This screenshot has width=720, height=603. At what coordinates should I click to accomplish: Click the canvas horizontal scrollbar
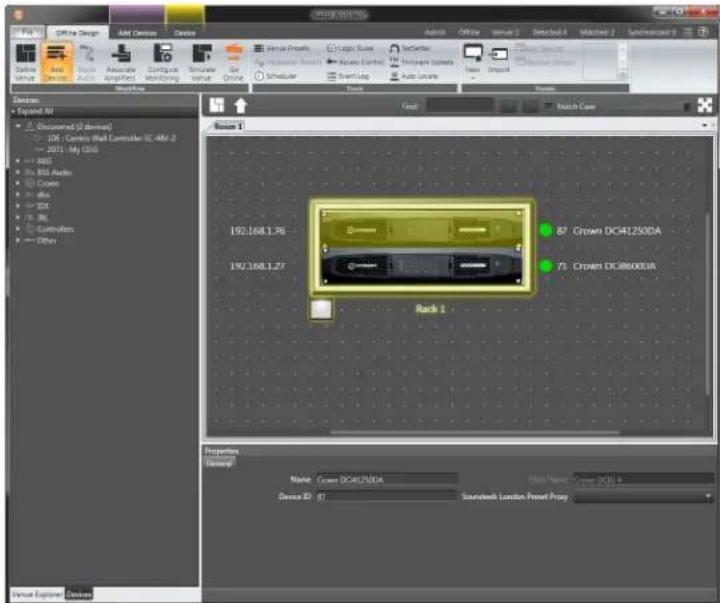(x=475, y=432)
